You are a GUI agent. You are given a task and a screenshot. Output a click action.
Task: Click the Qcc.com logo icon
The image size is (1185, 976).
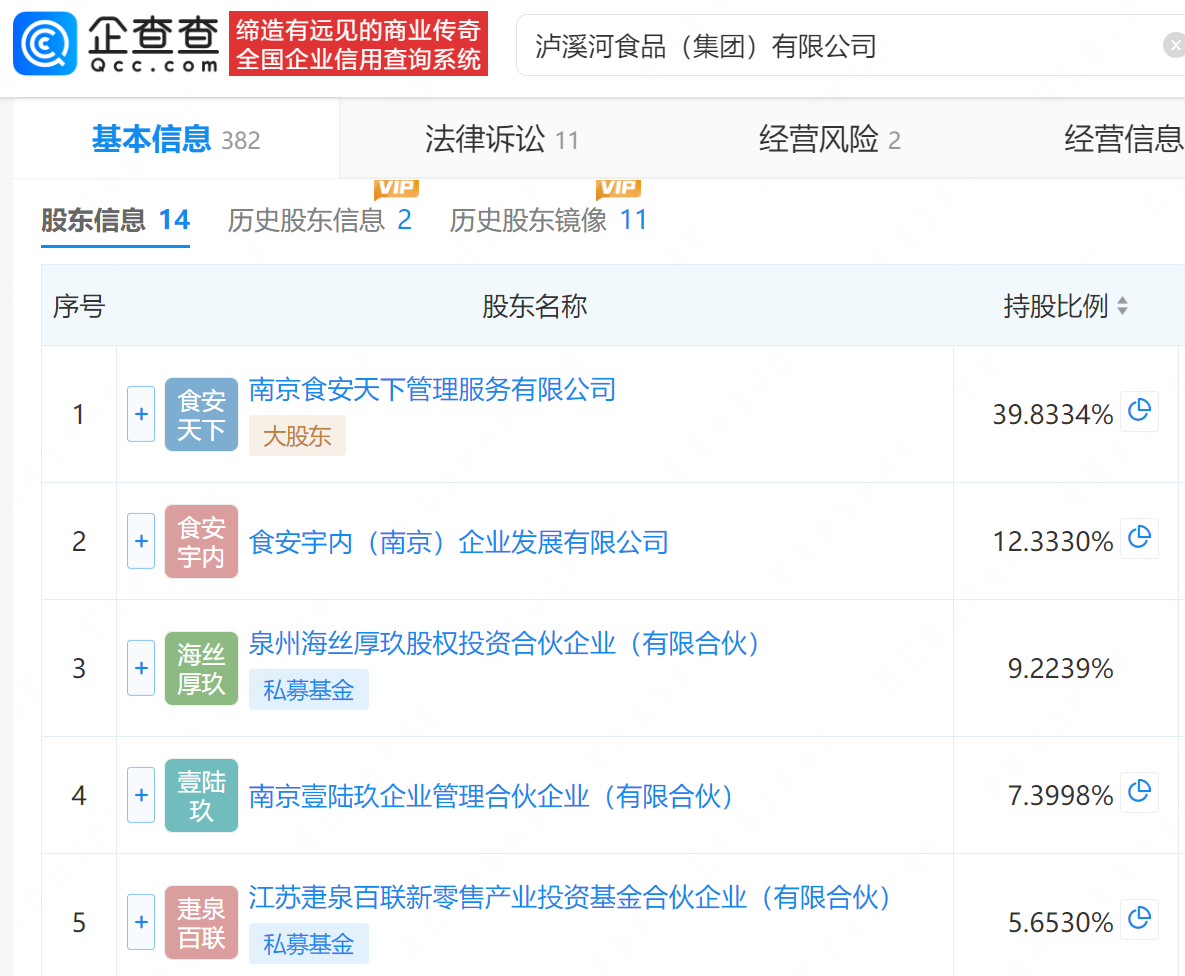click(45, 44)
